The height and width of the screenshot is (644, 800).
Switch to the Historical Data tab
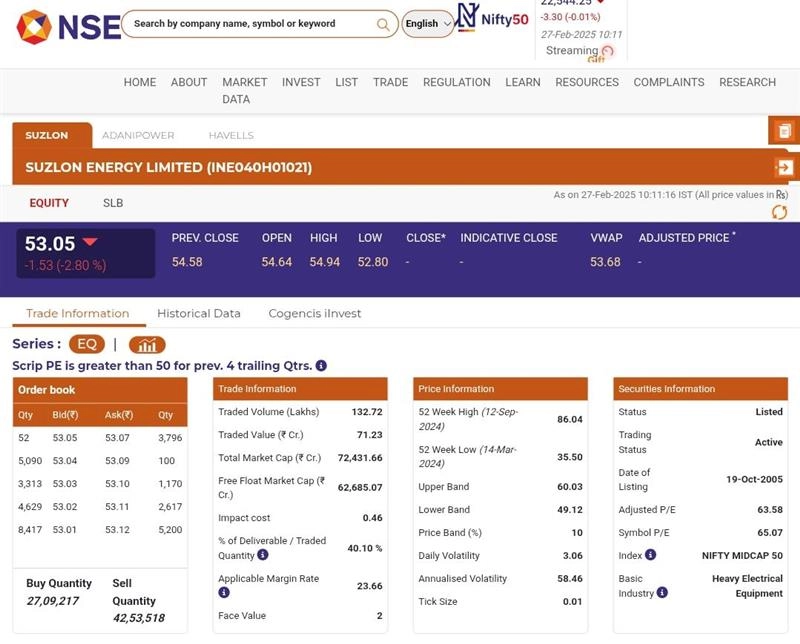tap(199, 313)
